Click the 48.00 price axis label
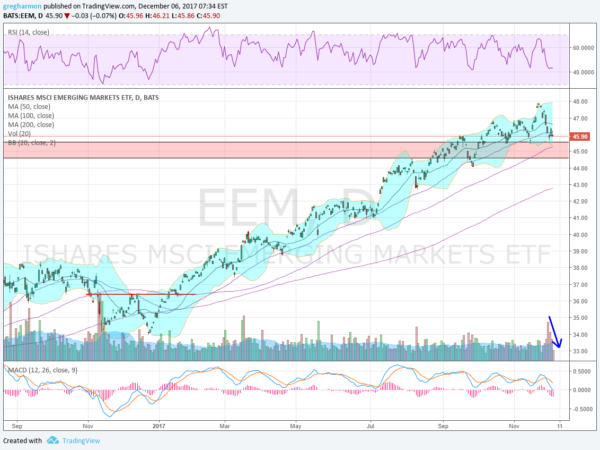 580,101
